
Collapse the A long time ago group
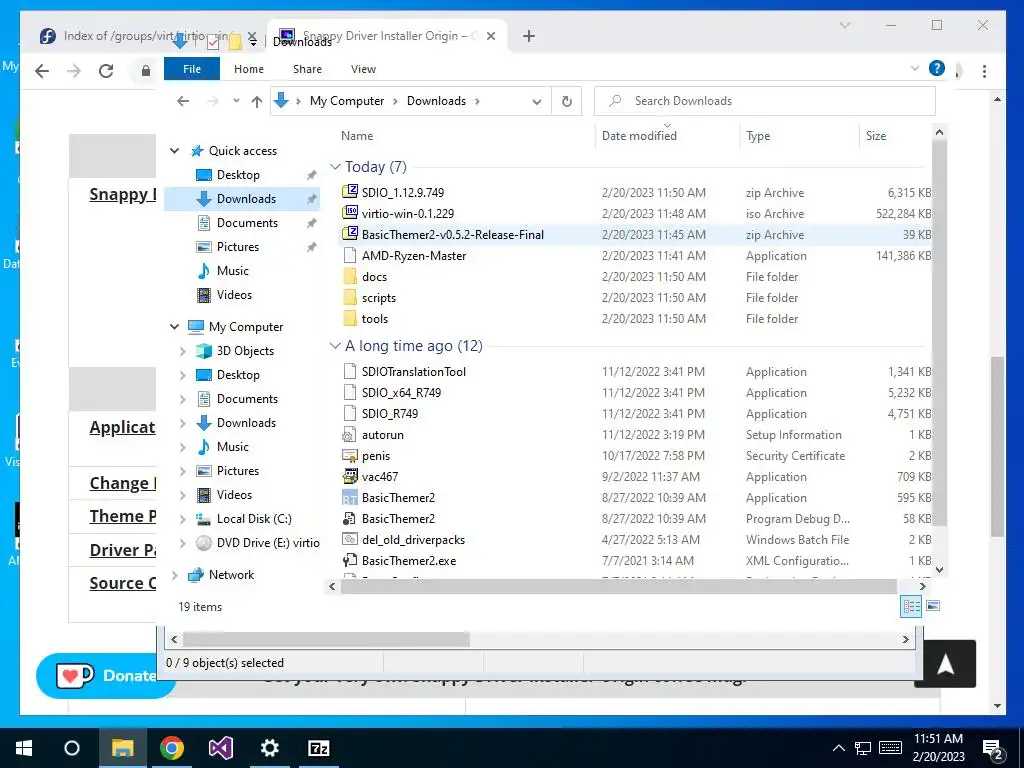coord(335,346)
